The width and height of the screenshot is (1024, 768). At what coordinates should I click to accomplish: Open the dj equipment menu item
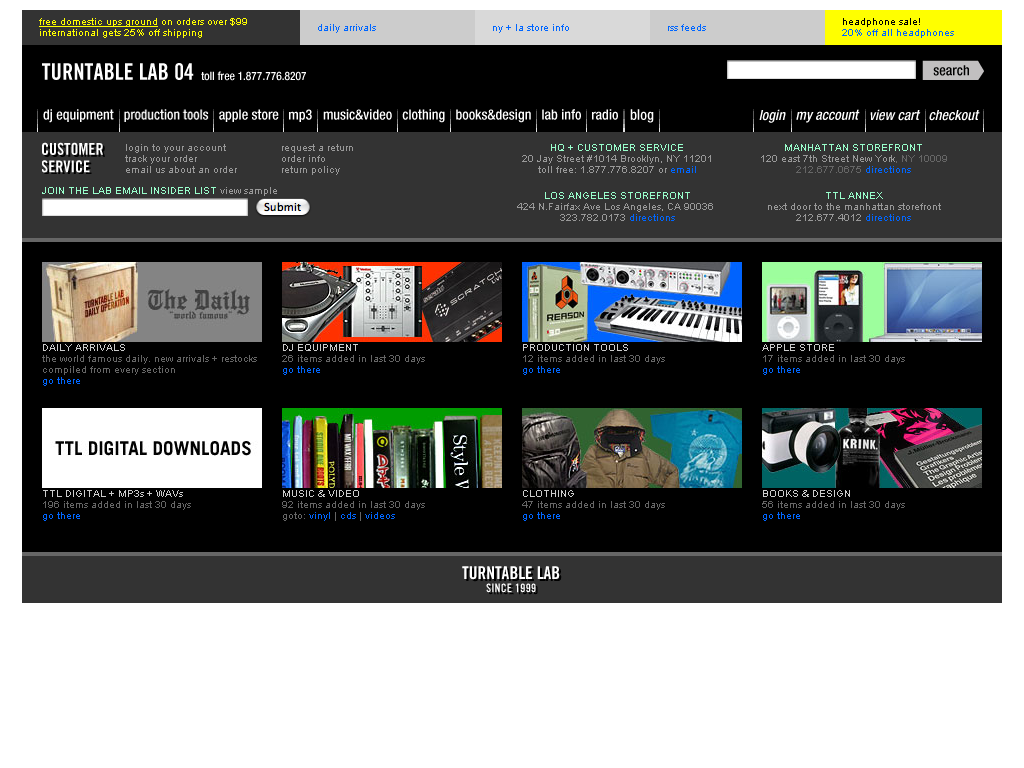(78, 116)
